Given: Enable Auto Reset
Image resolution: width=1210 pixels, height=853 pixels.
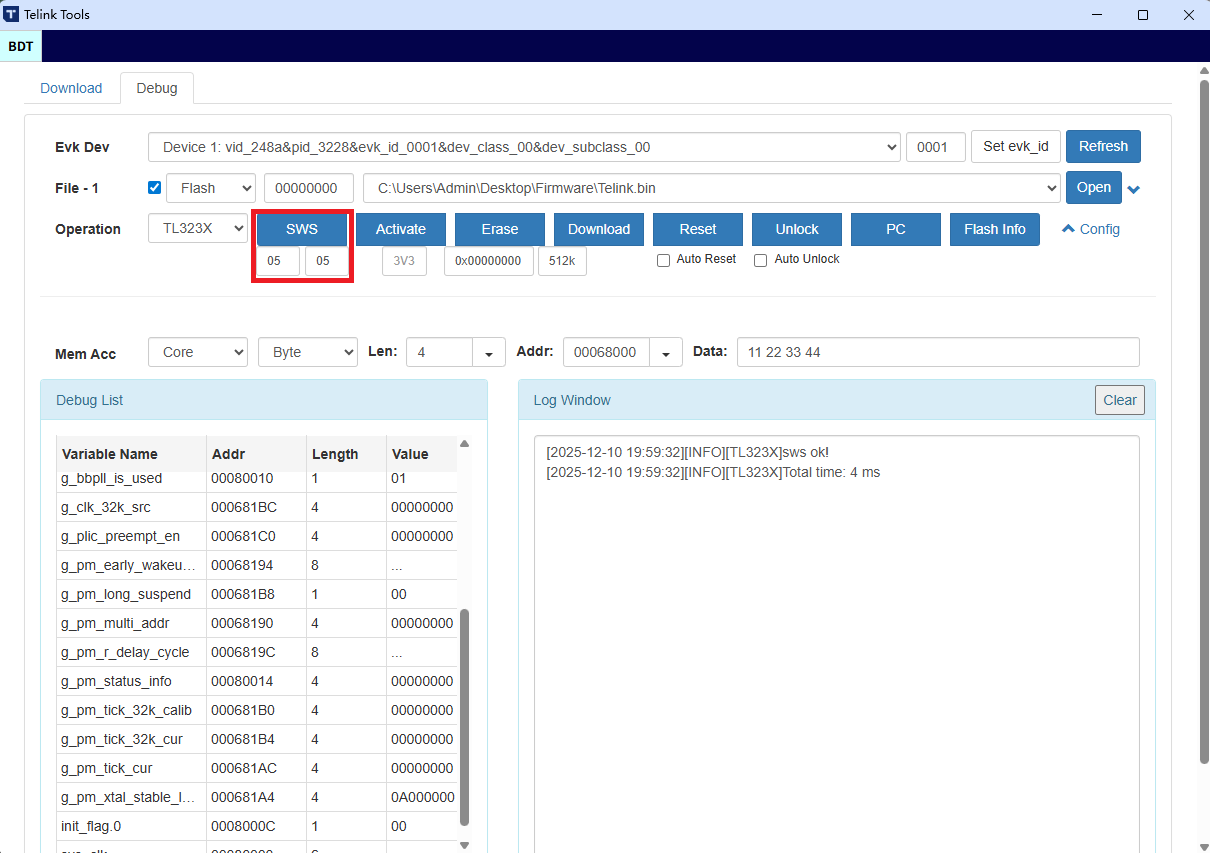Looking at the screenshot, I should pyautogui.click(x=663, y=260).
